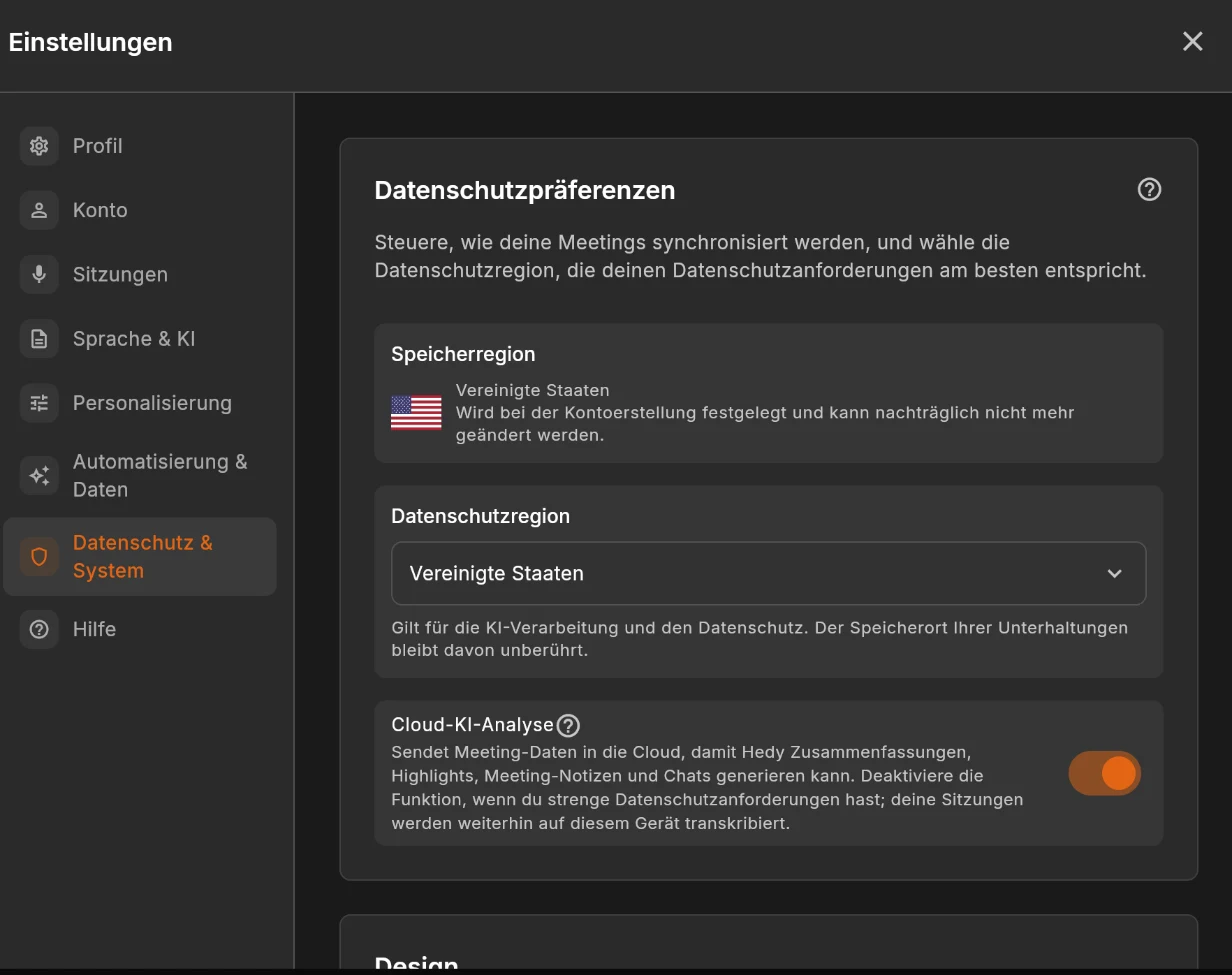The height and width of the screenshot is (975, 1232).
Task: Click the chevron arrow in Datenschutzregion dropdown
Action: click(1114, 574)
